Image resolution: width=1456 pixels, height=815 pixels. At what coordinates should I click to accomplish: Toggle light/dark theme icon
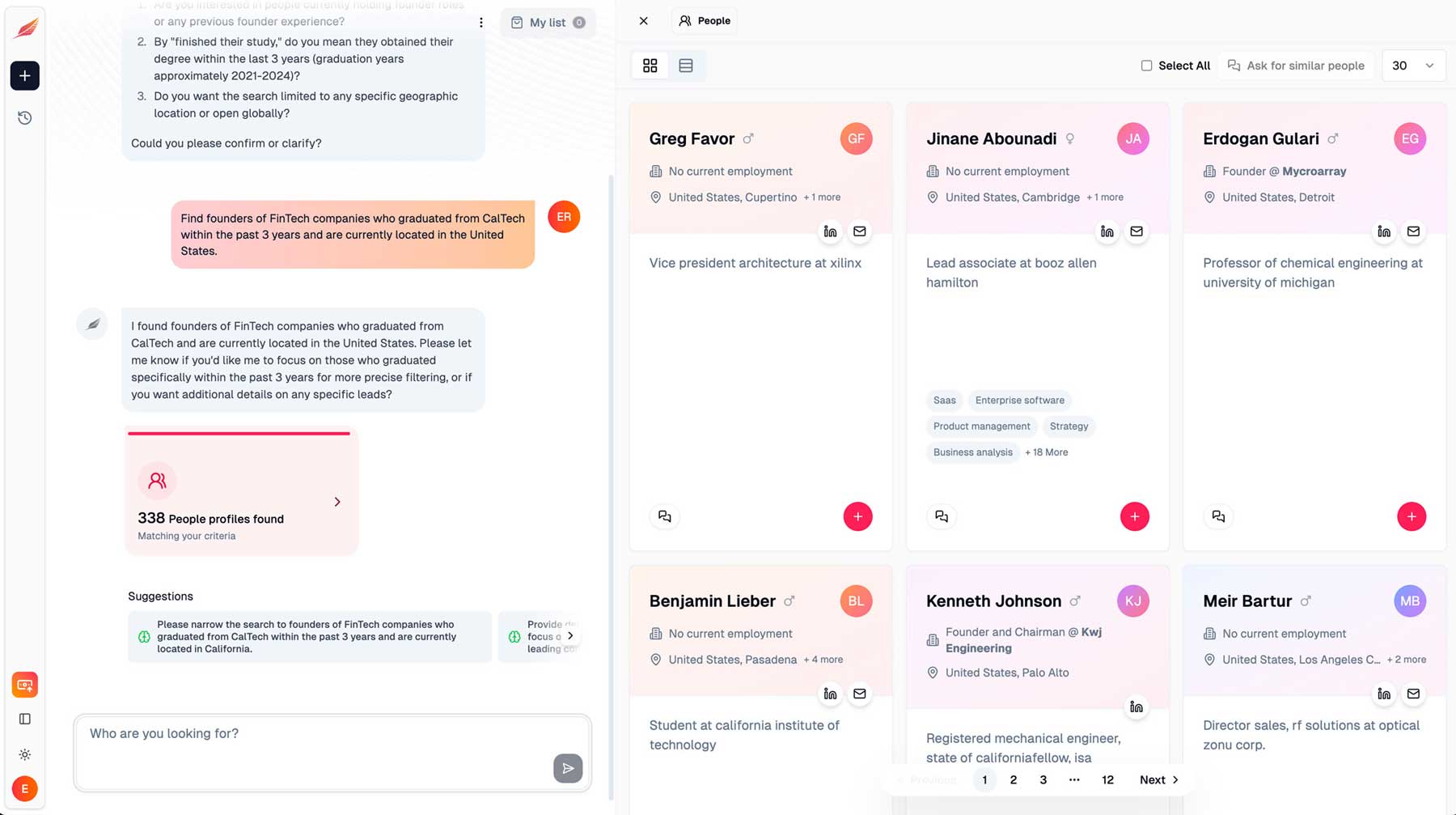[x=25, y=754]
